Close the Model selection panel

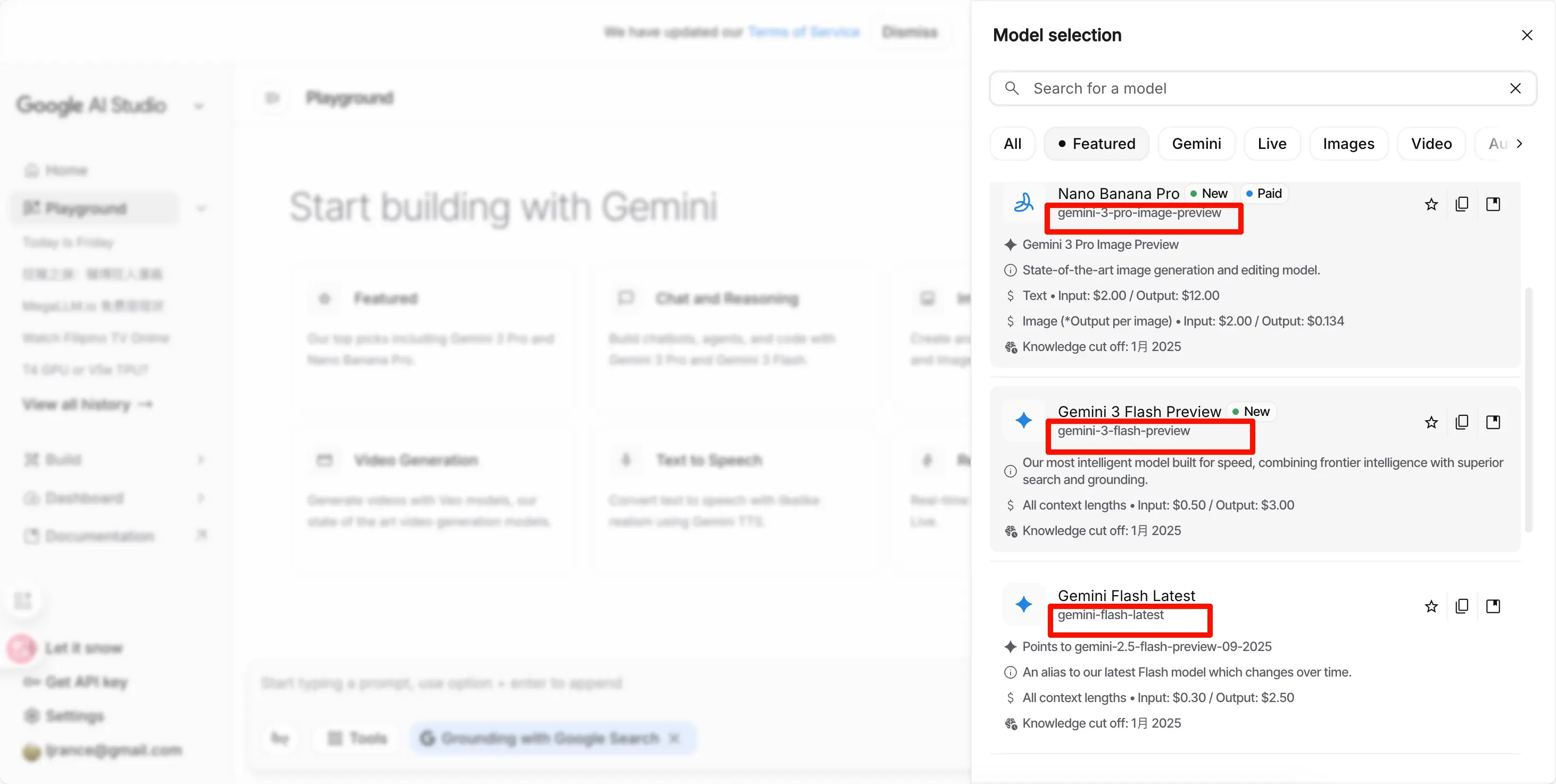pyautogui.click(x=1526, y=36)
